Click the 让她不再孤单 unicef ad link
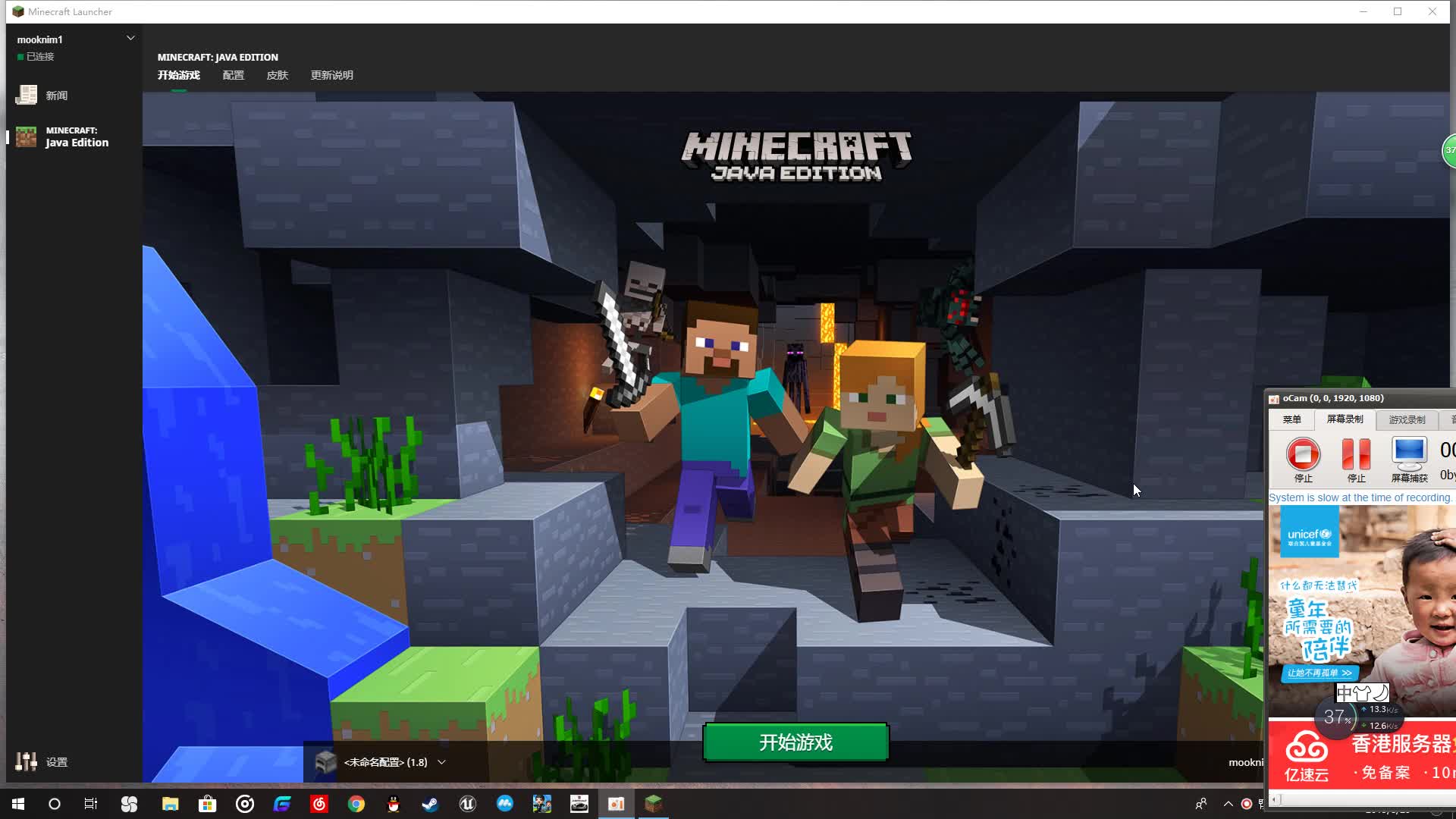1456x819 pixels. point(1319,673)
